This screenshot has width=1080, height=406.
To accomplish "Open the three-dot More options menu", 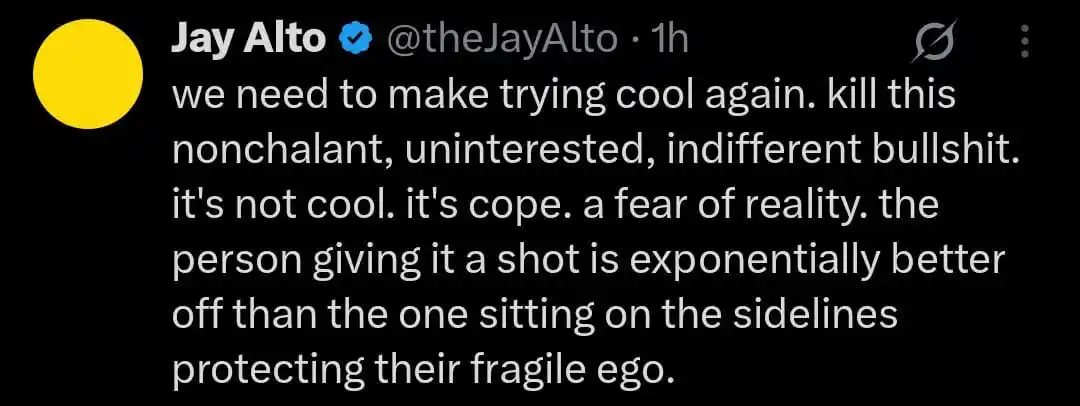I will pyautogui.click(x=1024, y=42).
